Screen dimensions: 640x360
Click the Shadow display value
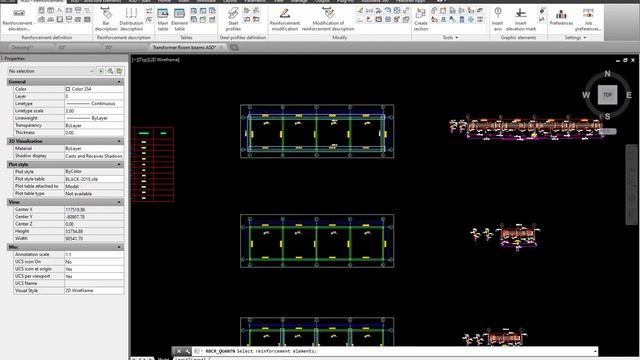(94, 156)
